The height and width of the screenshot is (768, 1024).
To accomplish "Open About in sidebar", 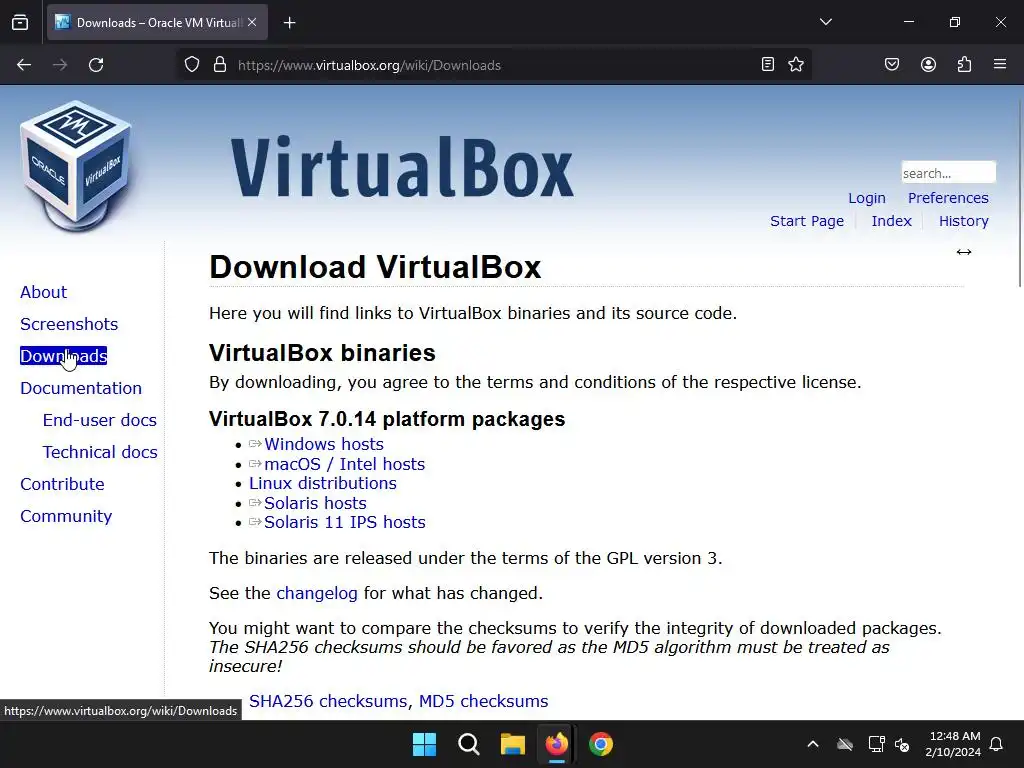I will click(43, 292).
